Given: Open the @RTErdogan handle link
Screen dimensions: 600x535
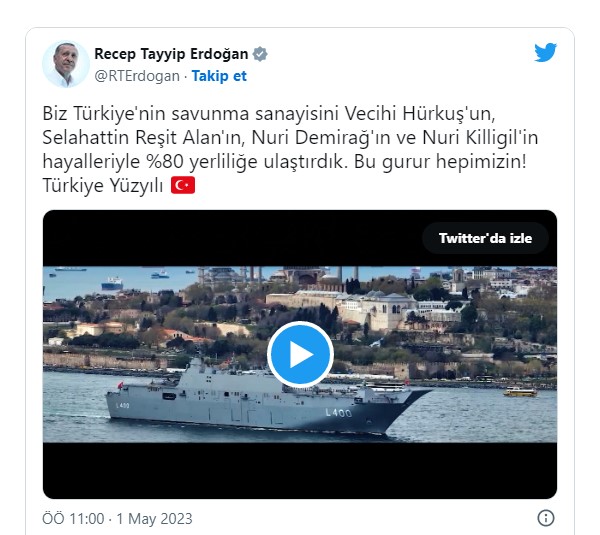Looking at the screenshot, I should (x=137, y=76).
